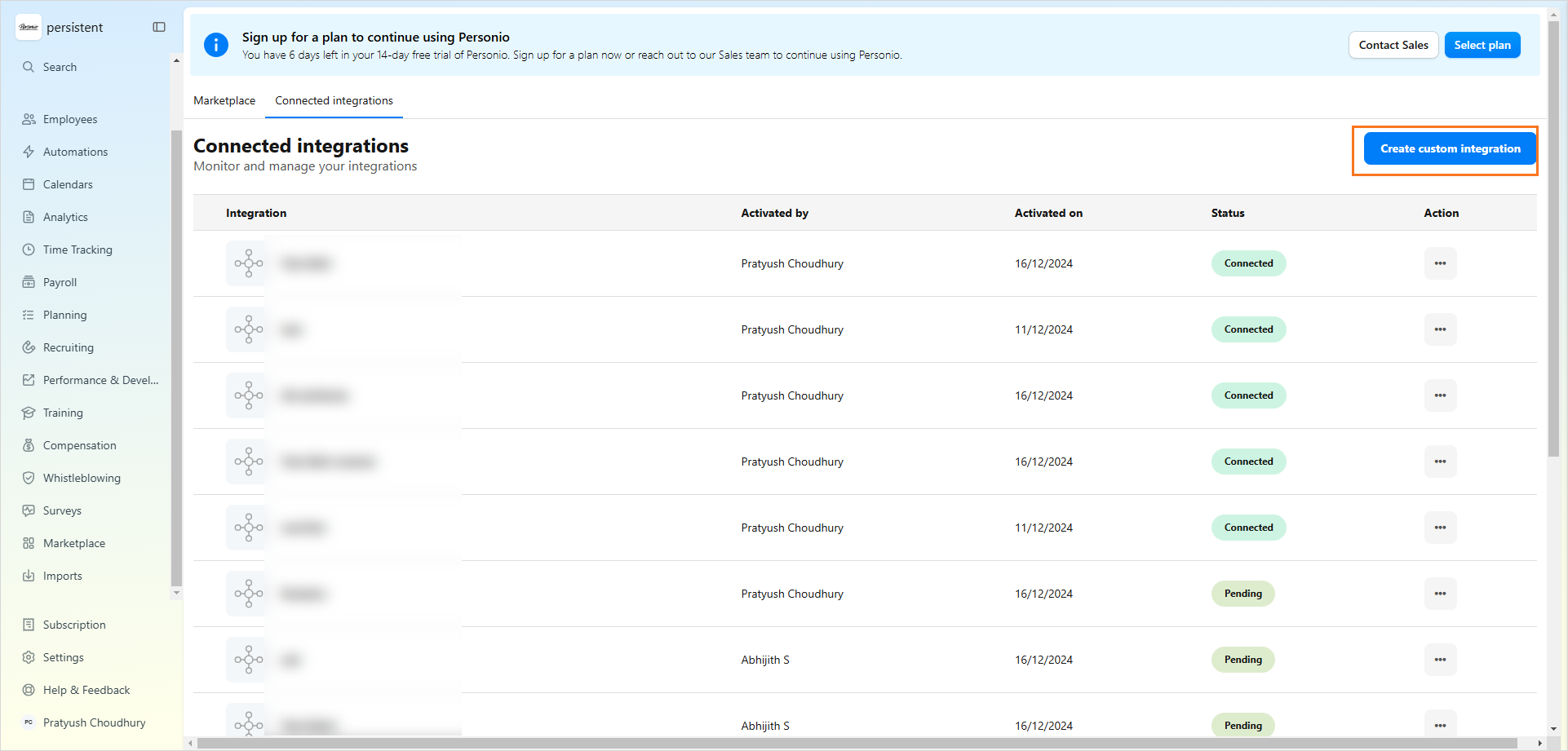The height and width of the screenshot is (751, 1568).
Task: Click the first Pending row's integration icon
Action: (249, 594)
